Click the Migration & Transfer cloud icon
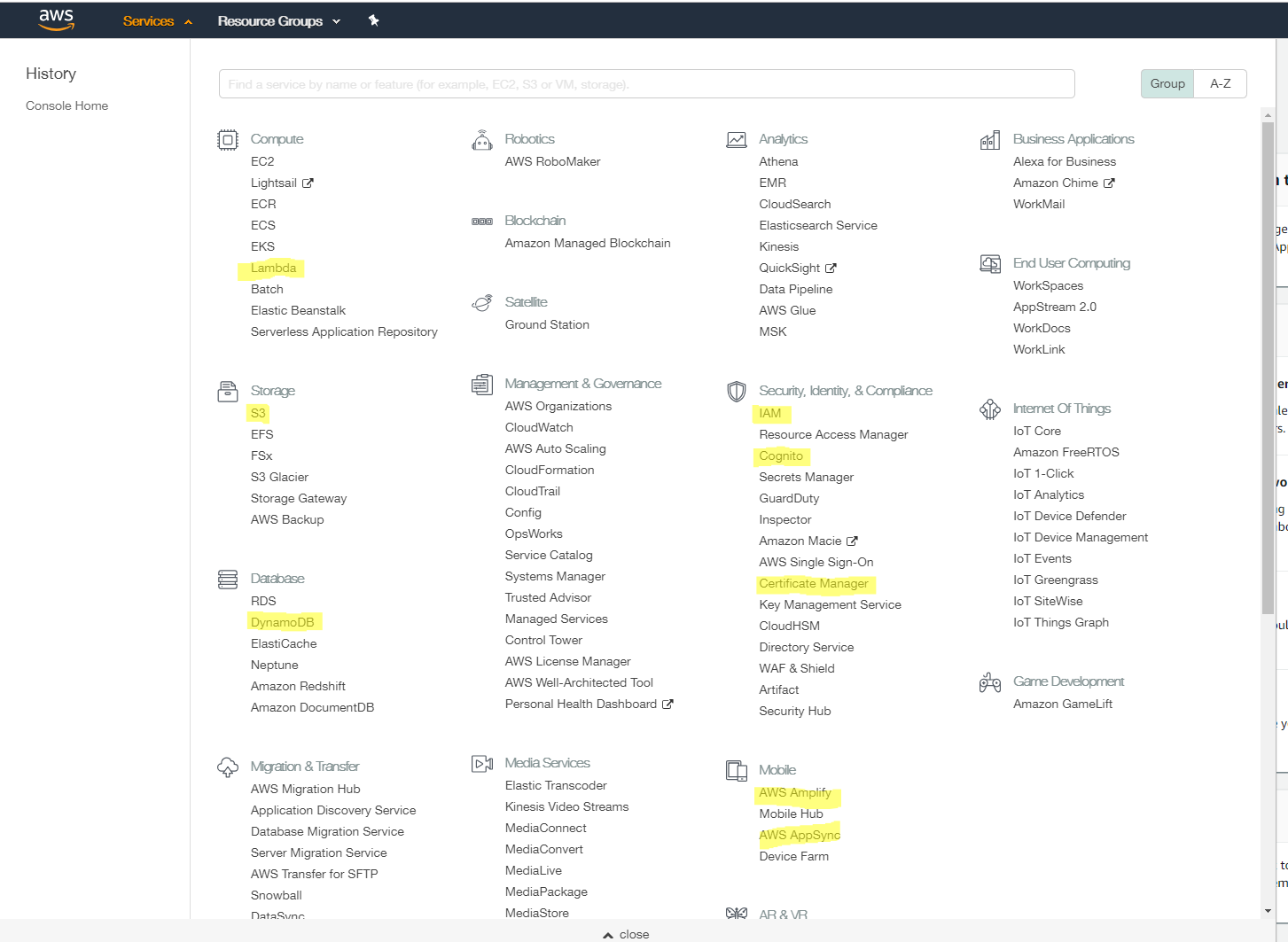Viewport: 1288px width, 942px height. tap(228, 767)
